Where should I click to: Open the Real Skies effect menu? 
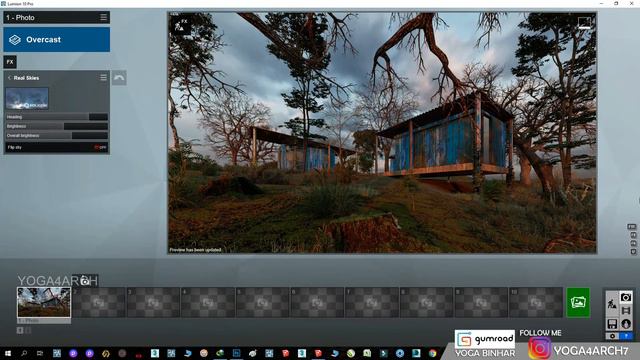[103, 77]
